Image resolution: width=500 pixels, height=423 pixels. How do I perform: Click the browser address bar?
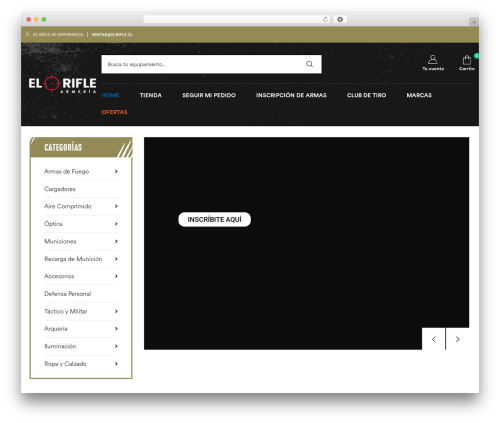236,19
